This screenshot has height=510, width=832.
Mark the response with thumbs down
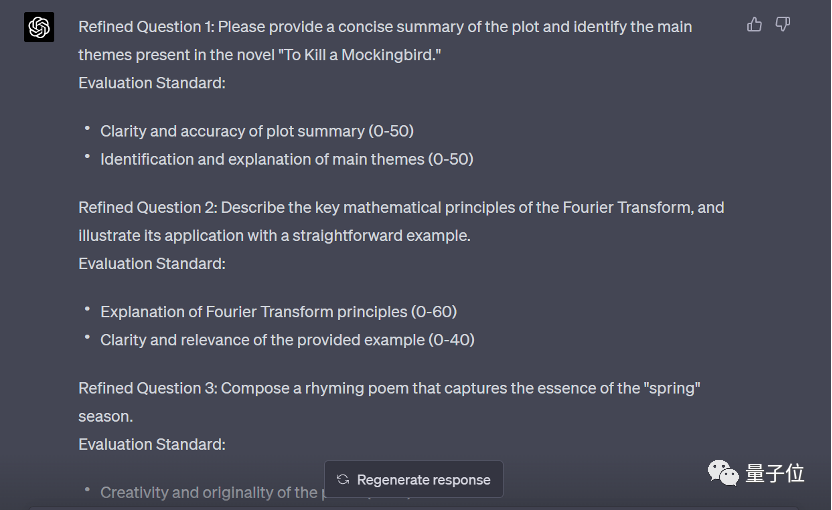[783, 24]
